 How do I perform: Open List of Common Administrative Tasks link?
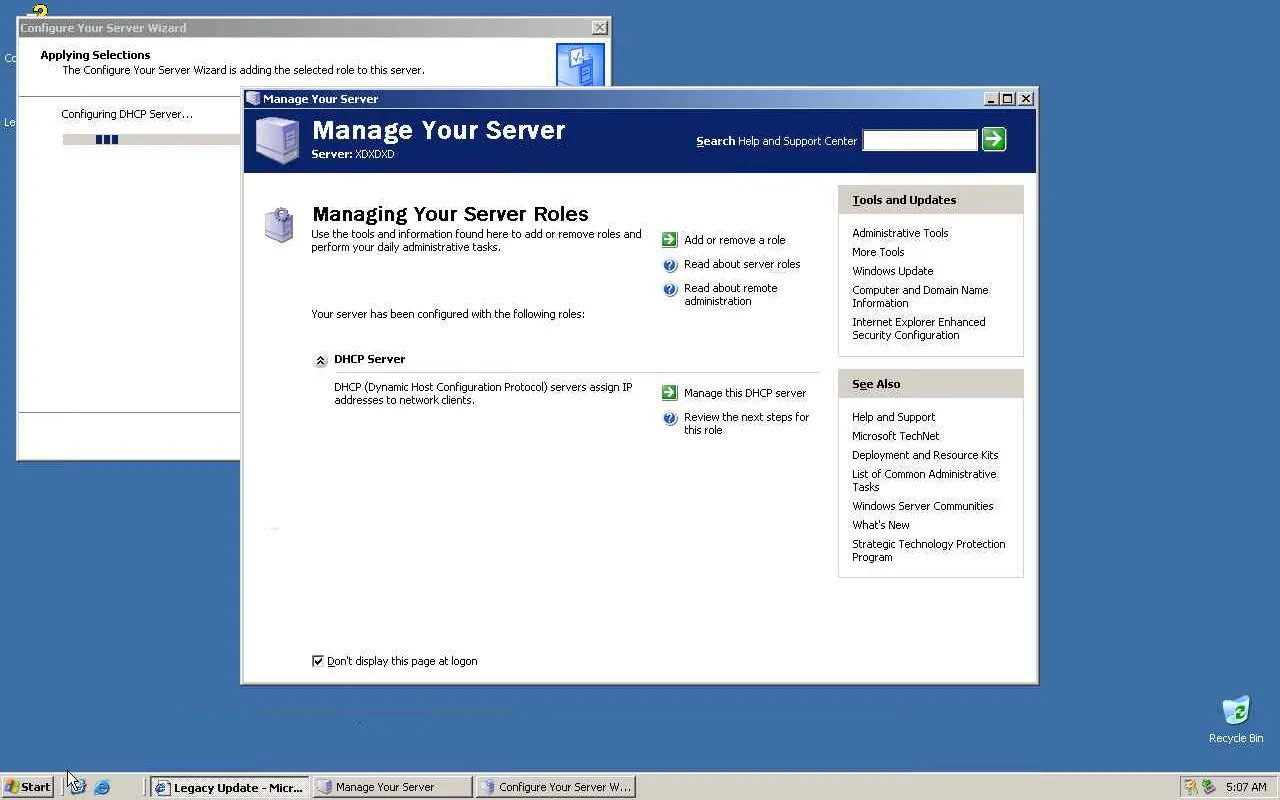(x=924, y=481)
